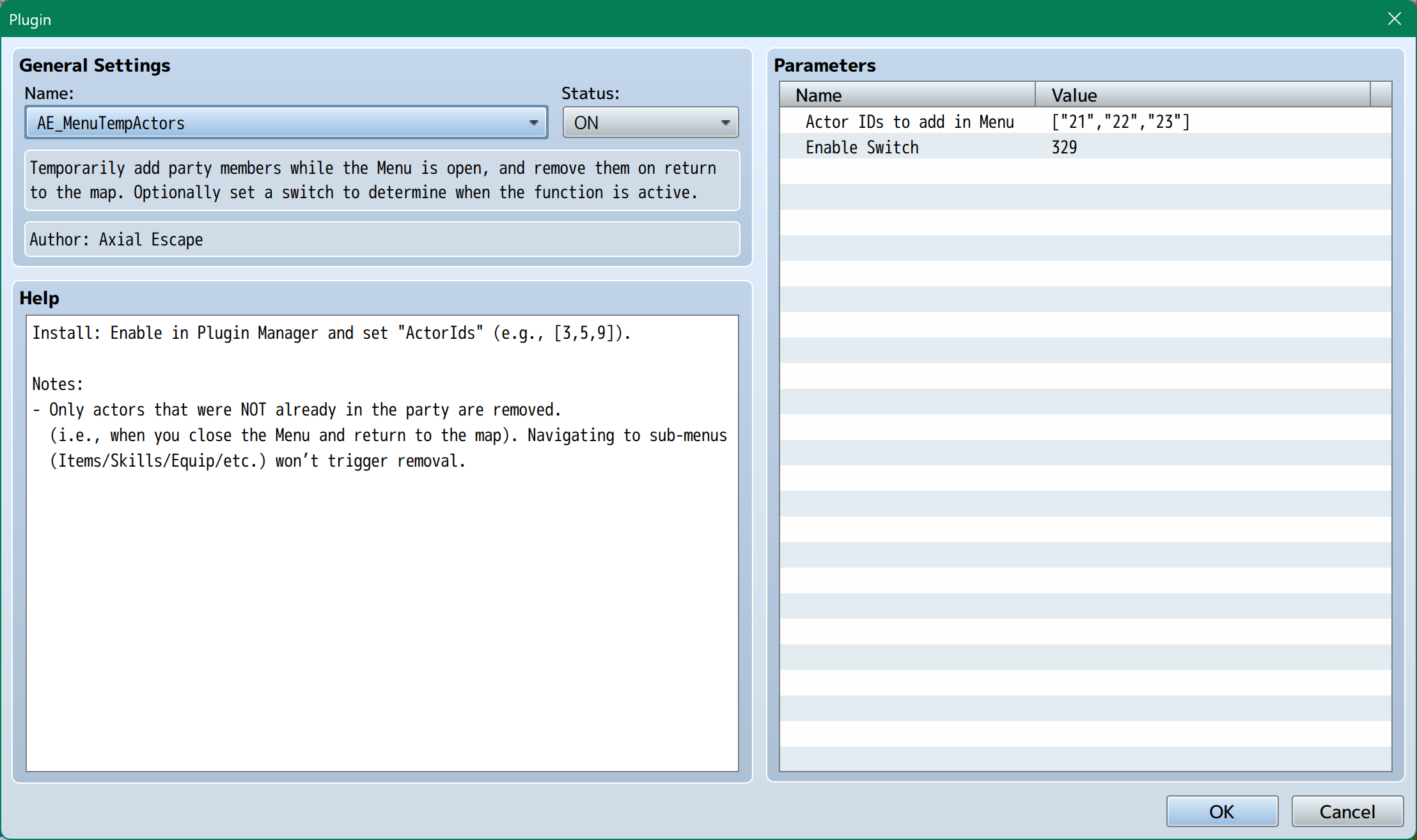Viewport: 1417px width, 840px height.
Task: Click the Name dropdown arrow
Action: pyautogui.click(x=533, y=122)
